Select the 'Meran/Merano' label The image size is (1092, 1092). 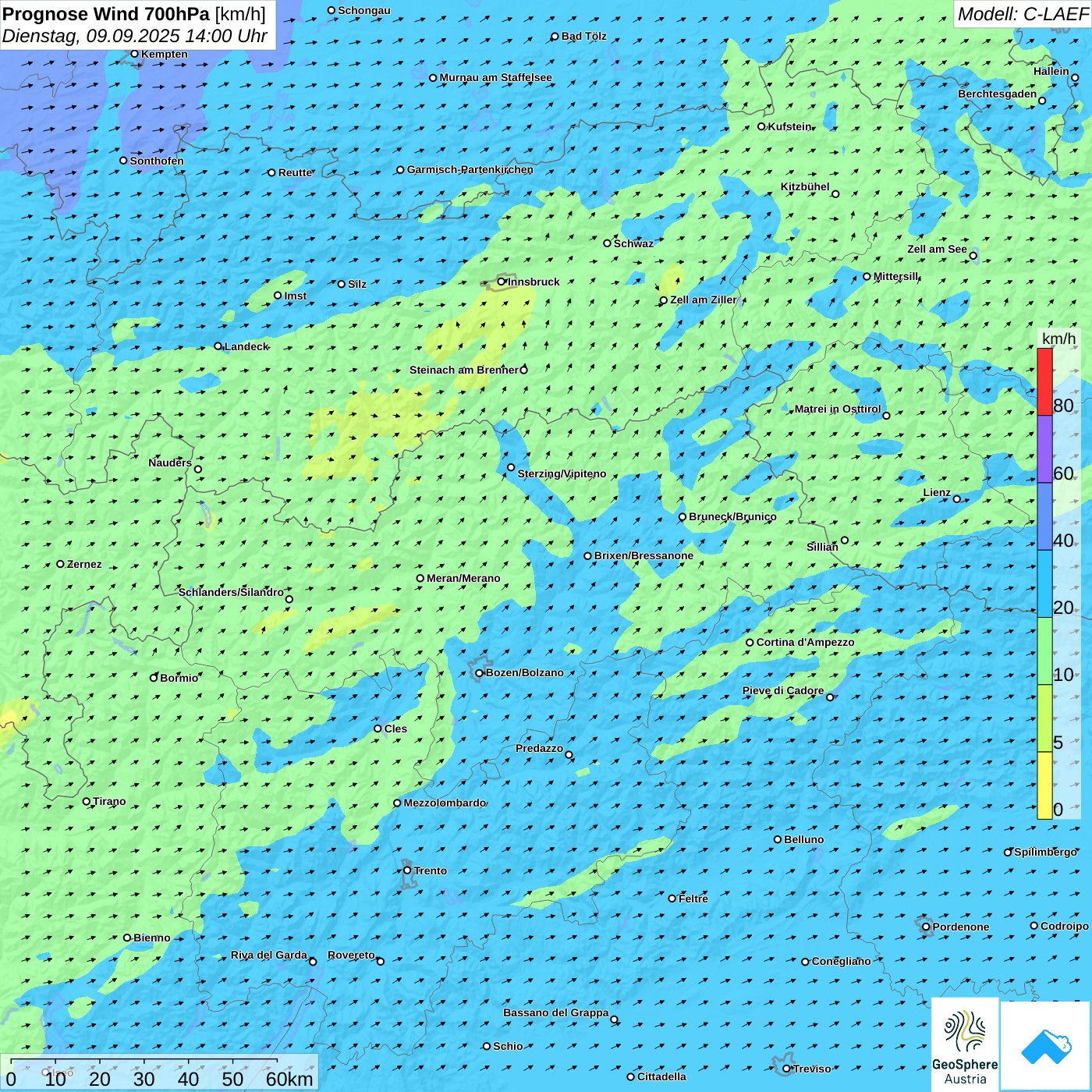[x=464, y=578]
